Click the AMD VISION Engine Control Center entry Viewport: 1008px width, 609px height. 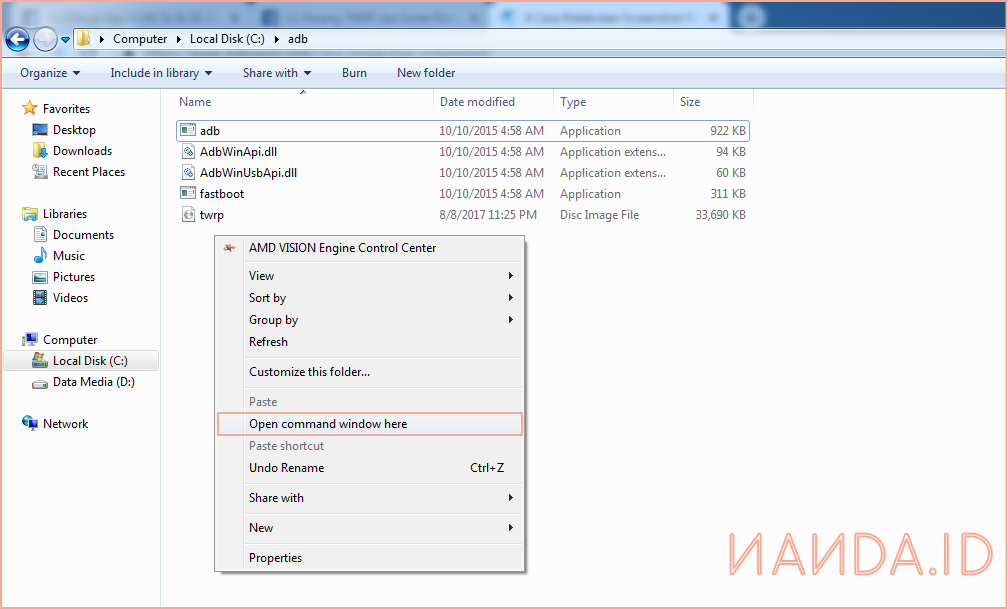coord(342,248)
